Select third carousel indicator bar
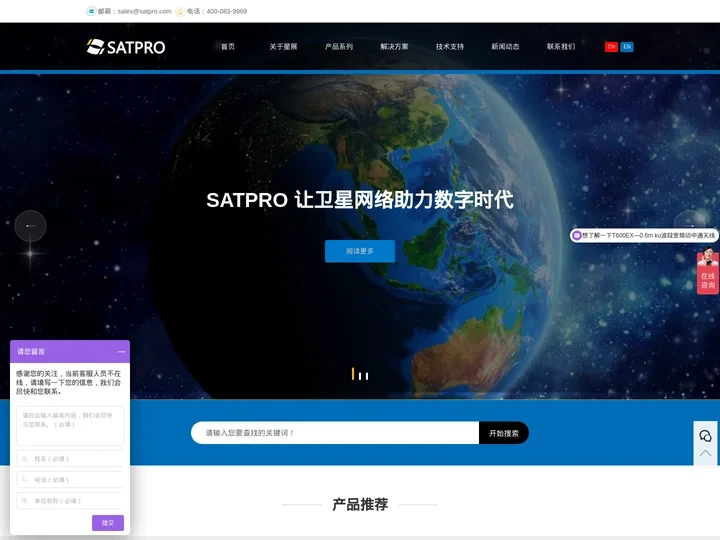The image size is (720, 540). [367, 376]
